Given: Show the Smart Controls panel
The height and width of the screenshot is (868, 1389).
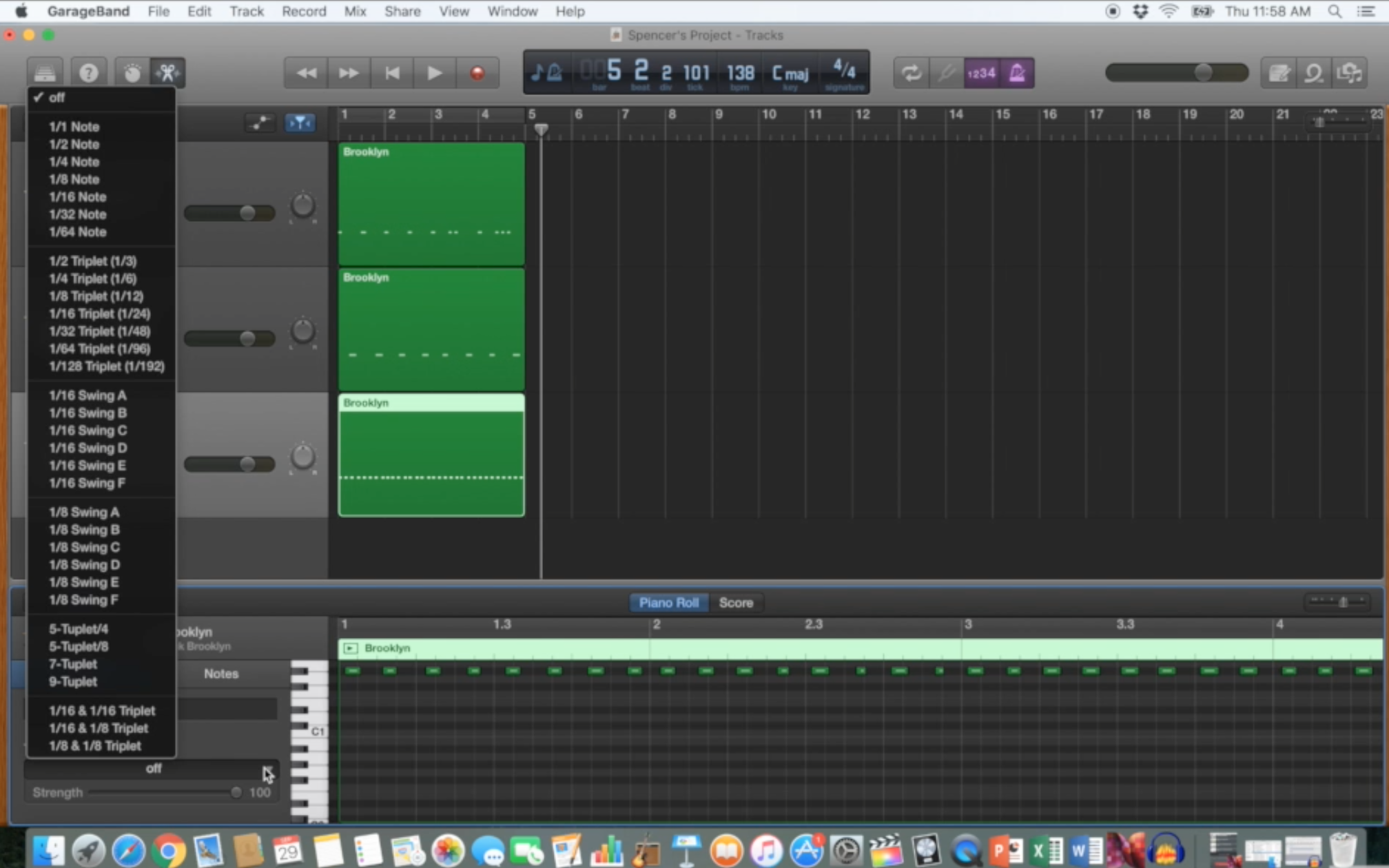Looking at the screenshot, I should click(131, 72).
